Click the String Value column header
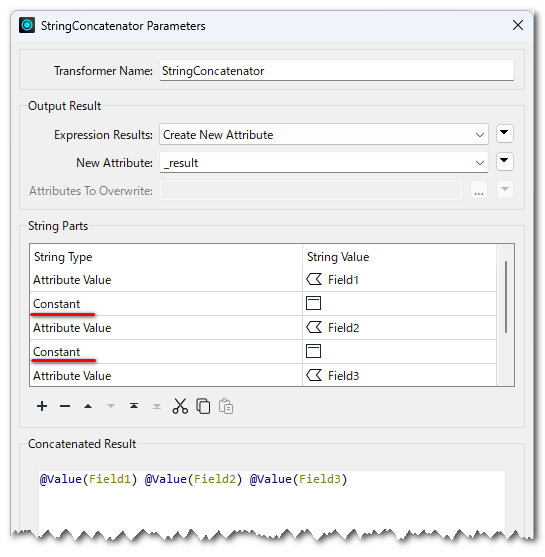The width and height of the screenshot is (545, 557). coord(338,257)
